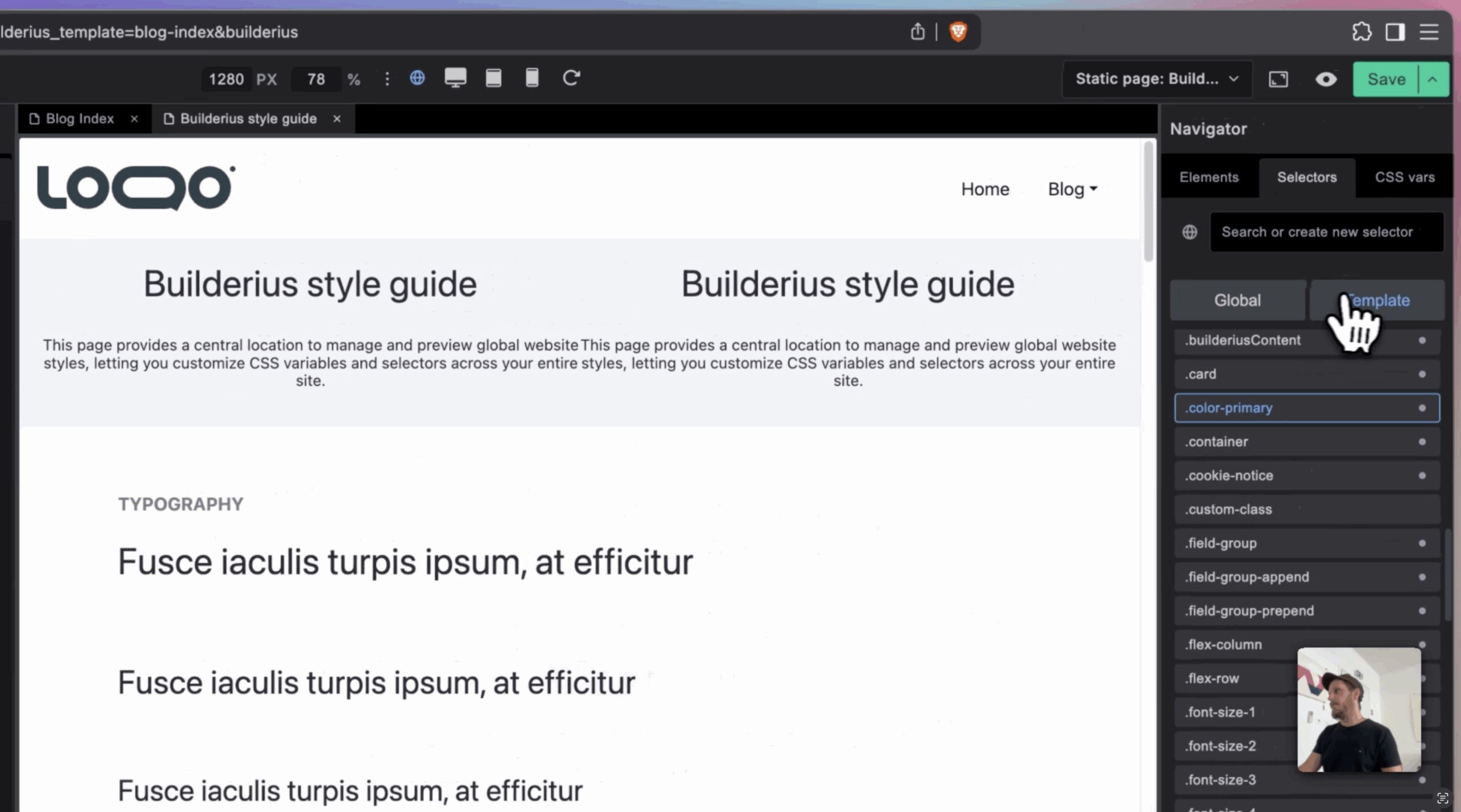The height and width of the screenshot is (812, 1461).
Task: Click the refresh canvas icon
Action: [571, 78]
